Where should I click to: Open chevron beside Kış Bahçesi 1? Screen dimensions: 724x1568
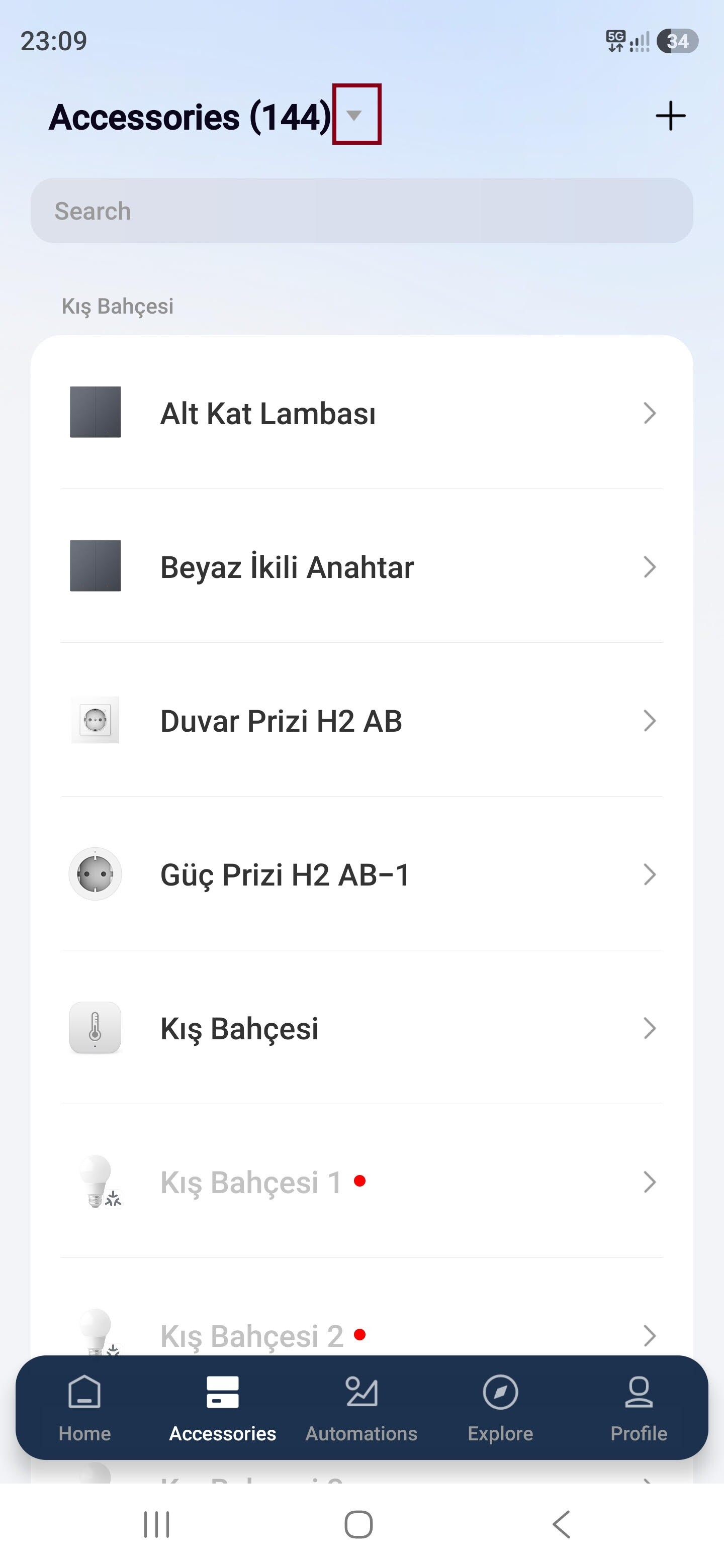649,1182
